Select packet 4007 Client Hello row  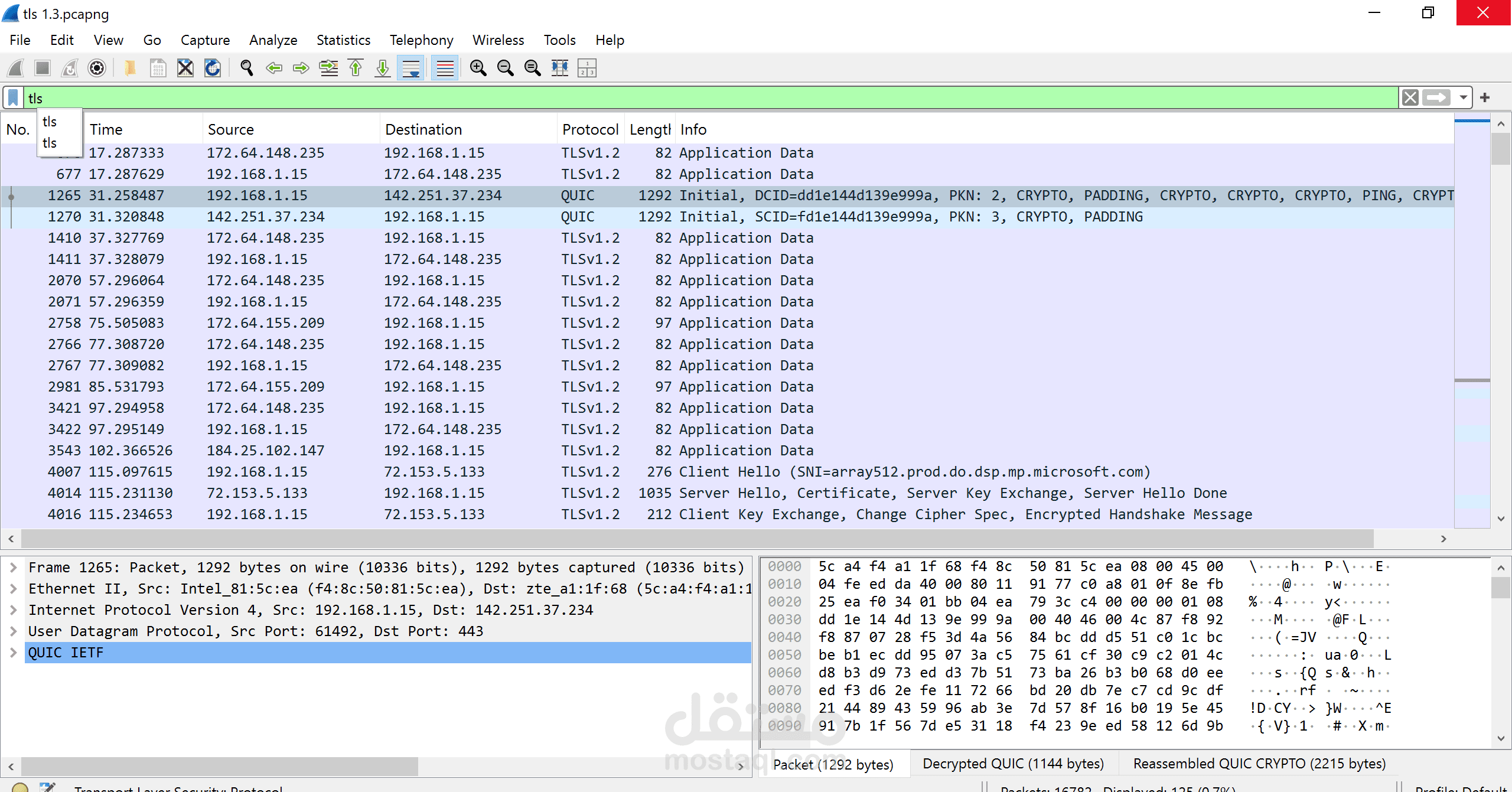(591, 472)
